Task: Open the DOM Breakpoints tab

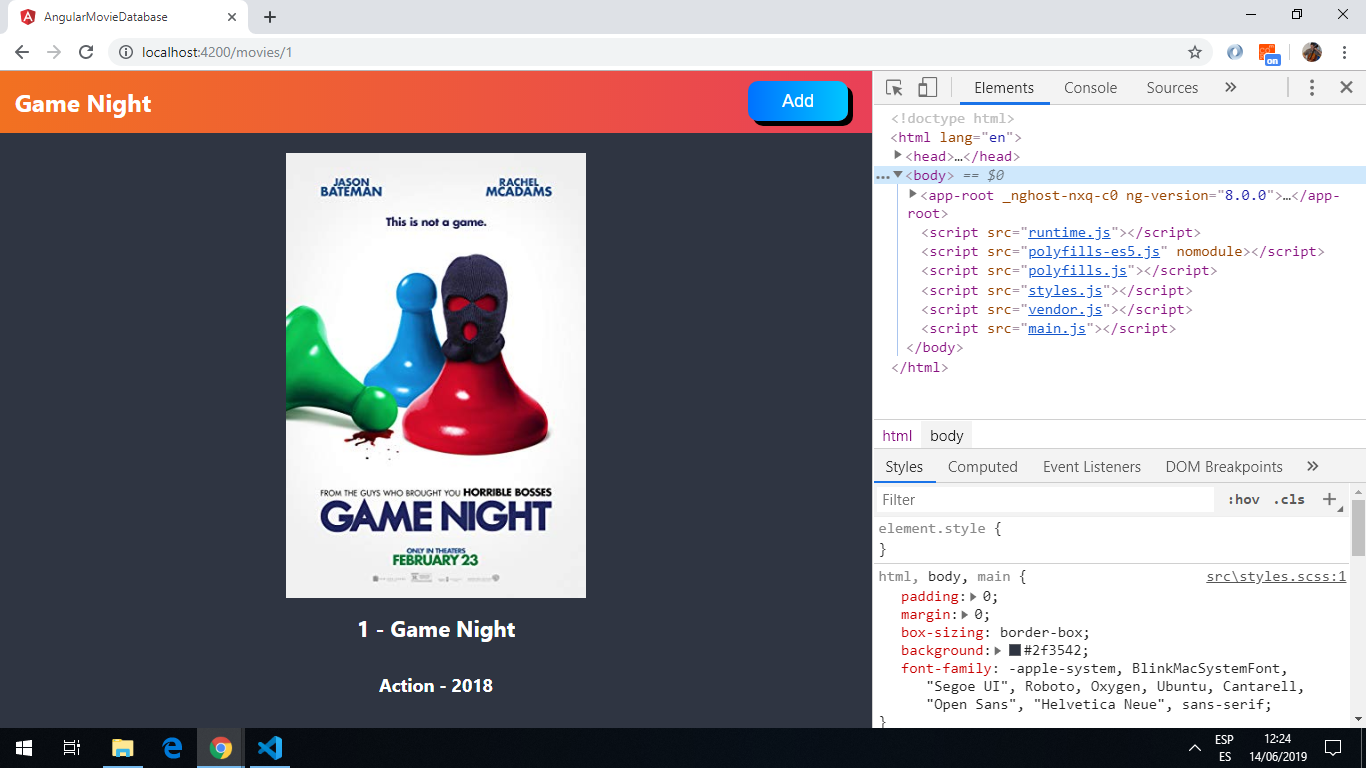Action: (x=1224, y=467)
